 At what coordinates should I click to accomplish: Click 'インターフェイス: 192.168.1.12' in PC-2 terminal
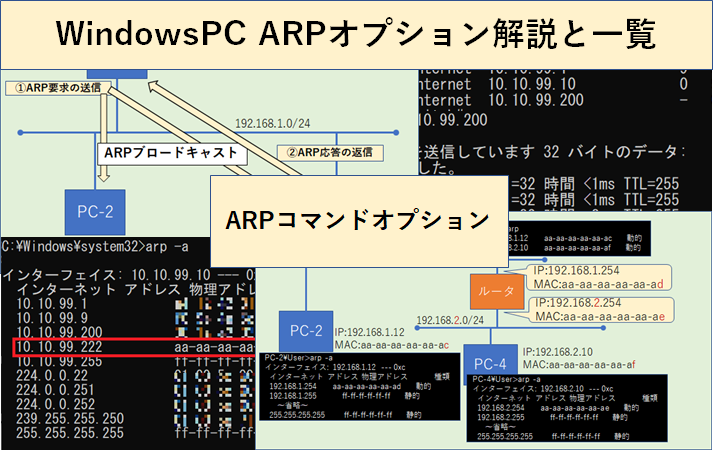tap(335, 367)
